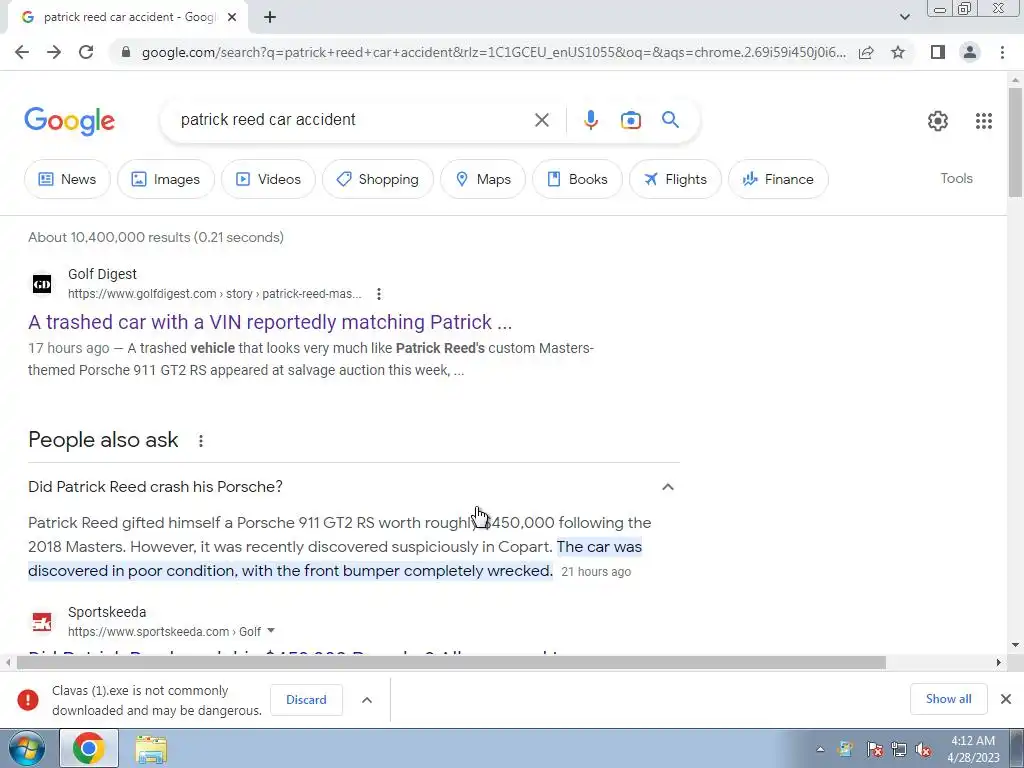Select the Images filter
Image resolution: width=1024 pixels, height=768 pixels.
click(x=166, y=179)
